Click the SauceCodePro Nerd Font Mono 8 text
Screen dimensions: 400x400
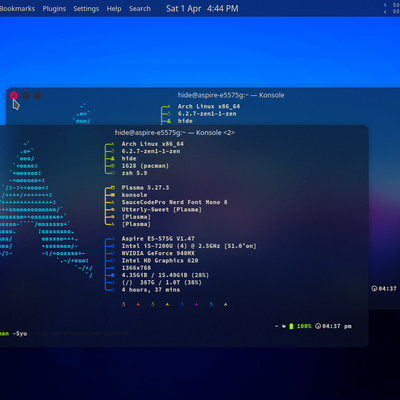[x=174, y=202]
